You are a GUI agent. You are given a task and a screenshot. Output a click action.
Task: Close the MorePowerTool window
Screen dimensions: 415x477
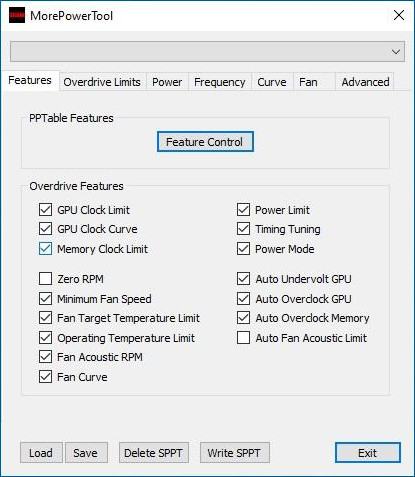(399, 15)
